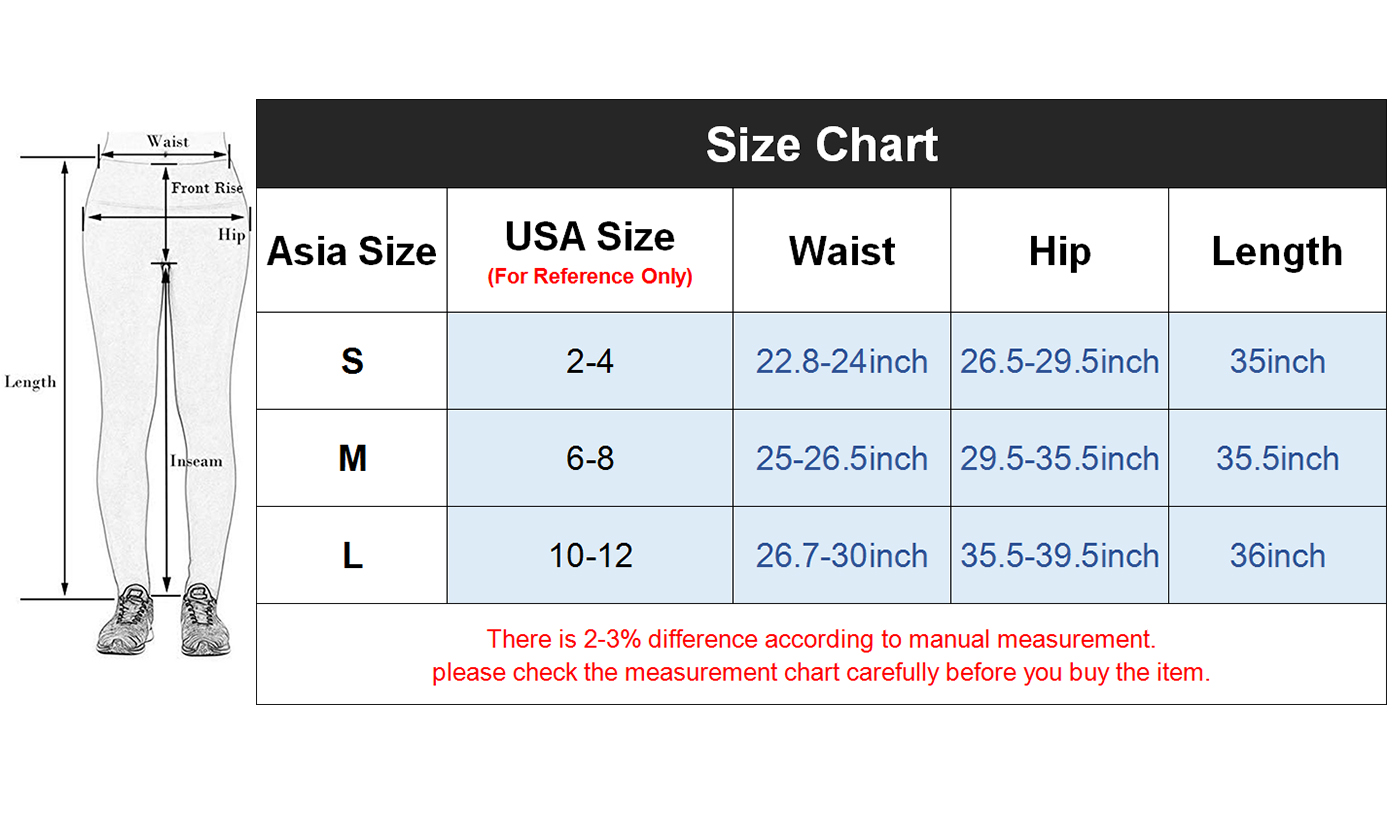
Task: Click the red For Reference Only note
Action: [x=589, y=277]
